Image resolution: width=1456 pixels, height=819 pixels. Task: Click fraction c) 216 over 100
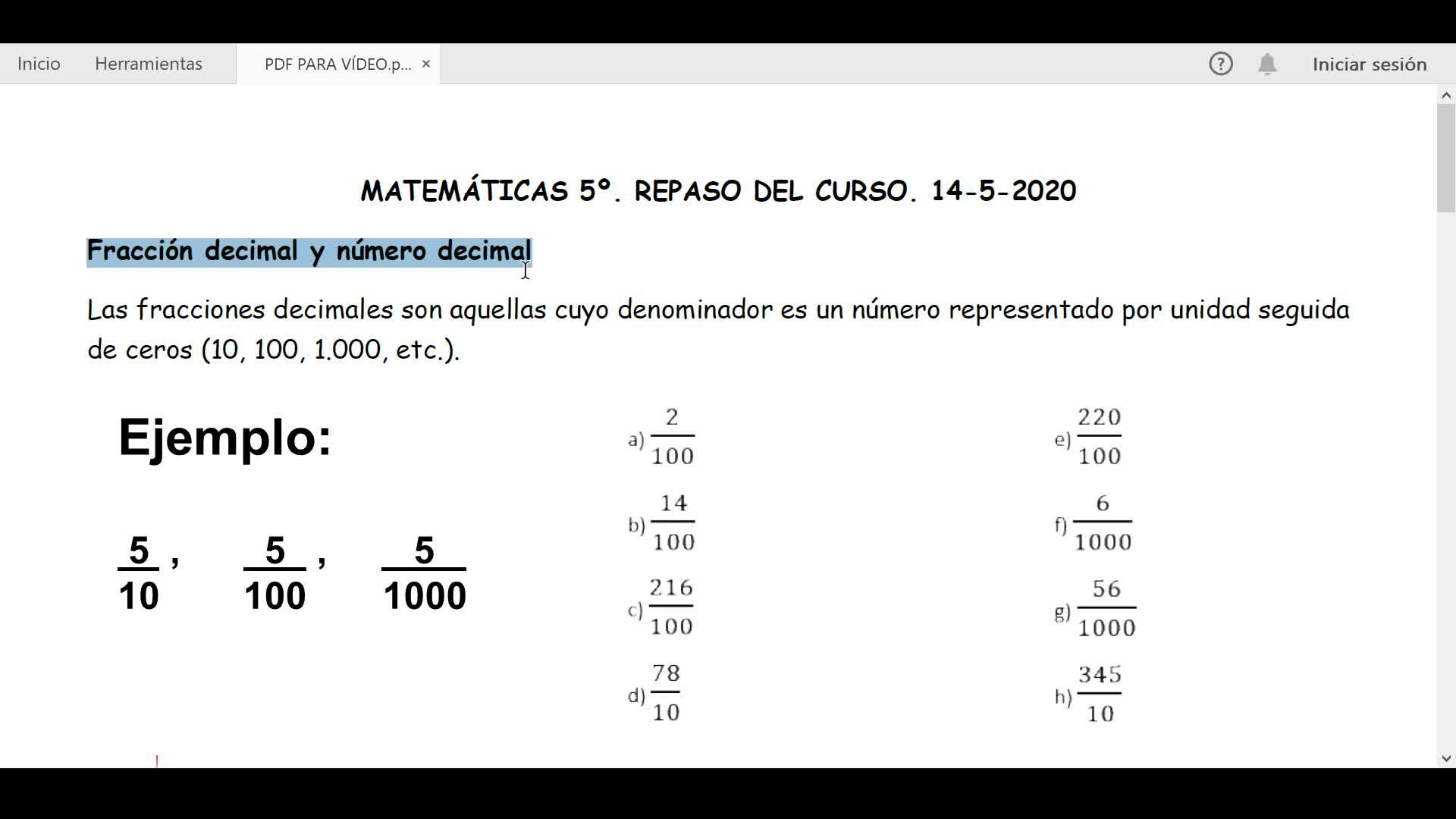[671, 607]
